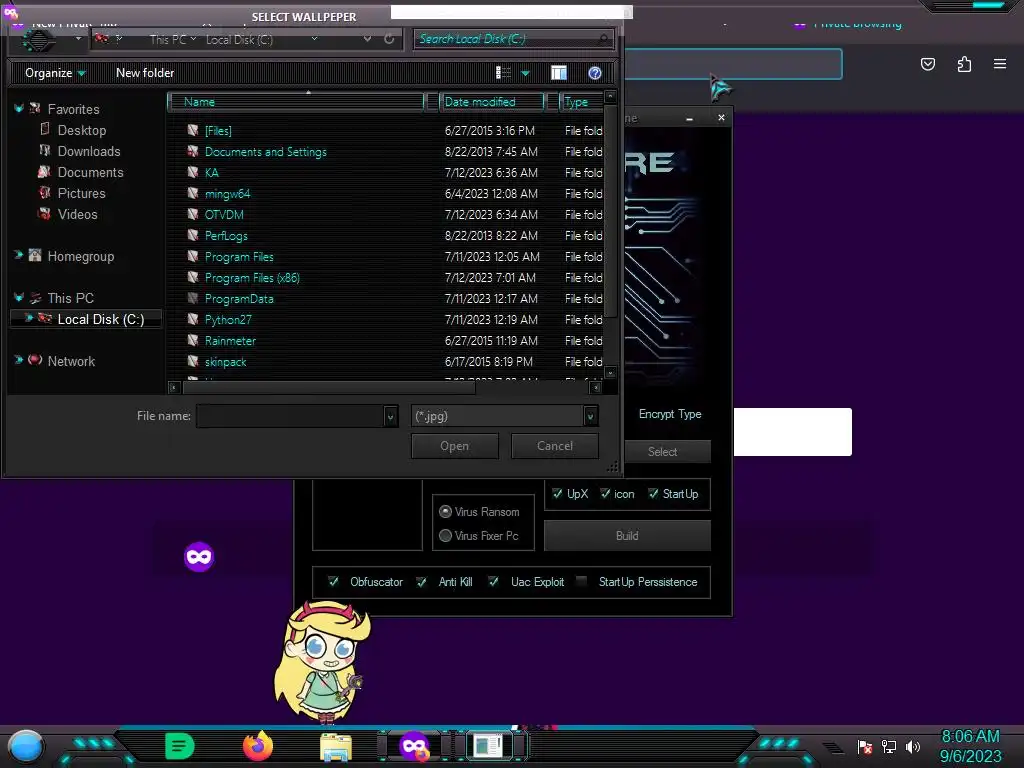
Task: Toggle the Obfuscator checkbox
Action: pos(333,581)
